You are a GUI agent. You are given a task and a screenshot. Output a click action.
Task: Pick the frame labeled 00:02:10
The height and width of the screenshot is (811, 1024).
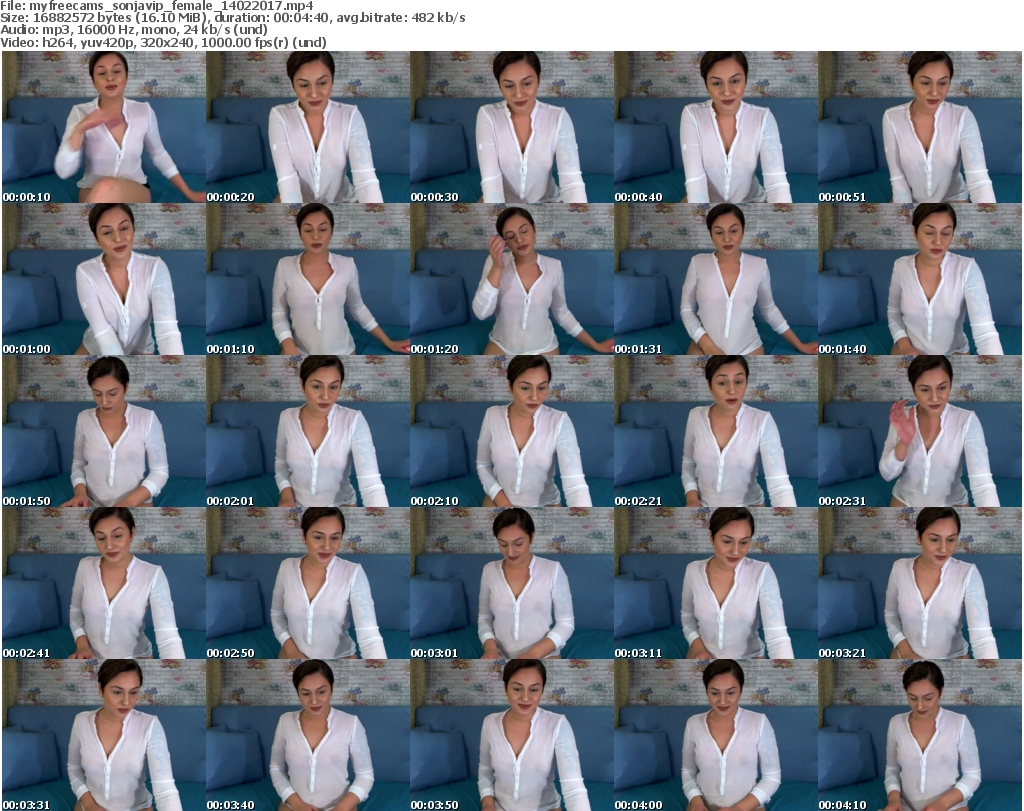click(x=512, y=432)
